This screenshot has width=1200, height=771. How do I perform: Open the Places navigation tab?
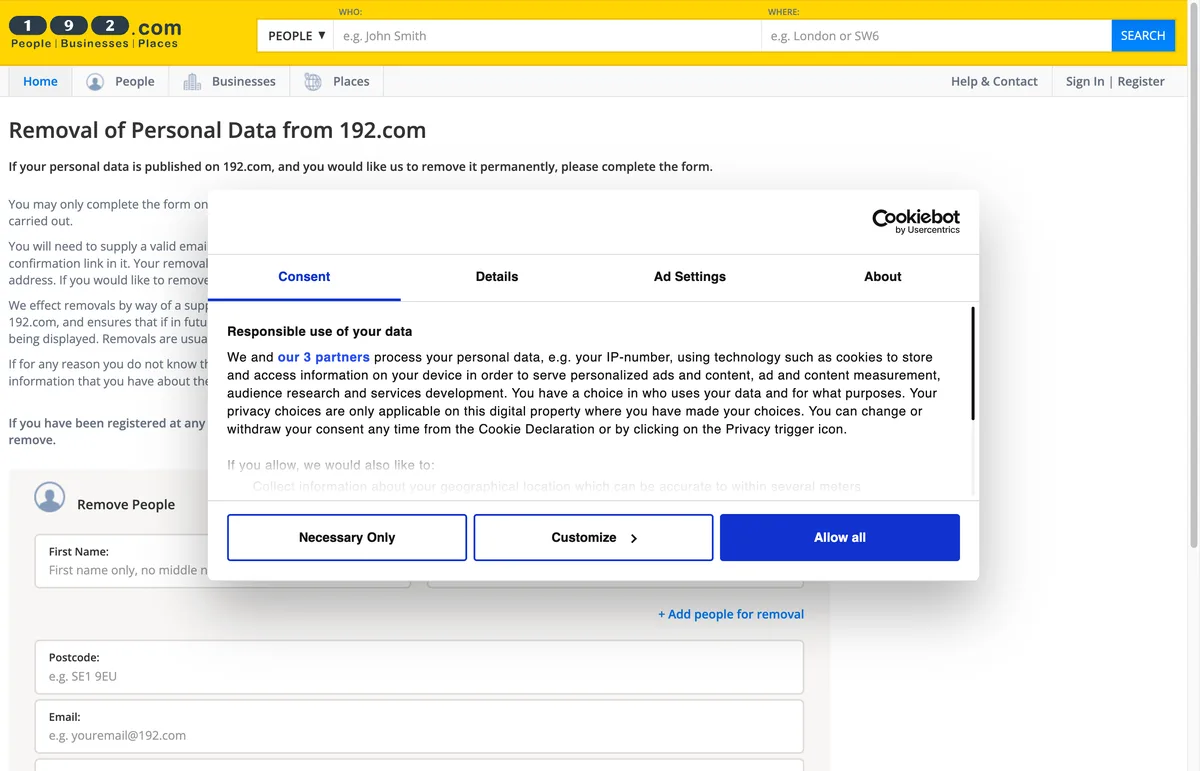[x=337, y=82]
